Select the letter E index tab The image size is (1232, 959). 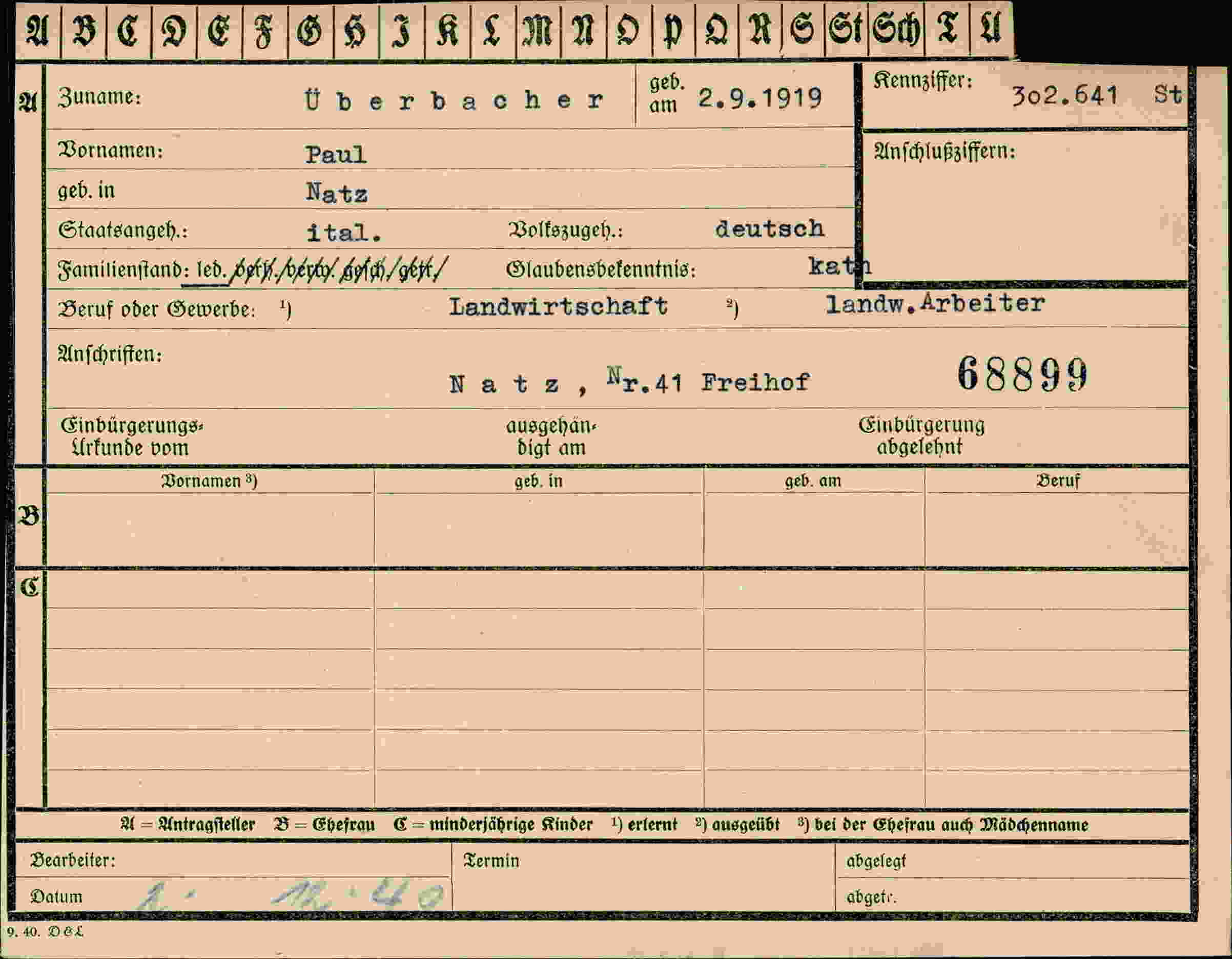click(219, 31)
